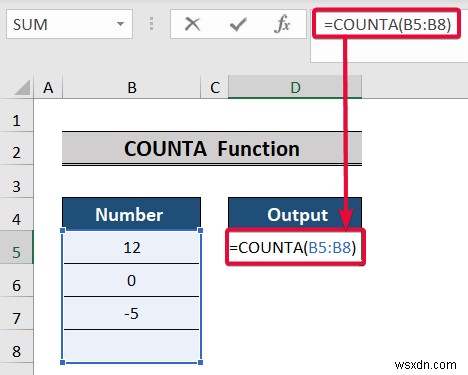Select the cell containing 0
The image size is (468, 375).
coord(131,280)
